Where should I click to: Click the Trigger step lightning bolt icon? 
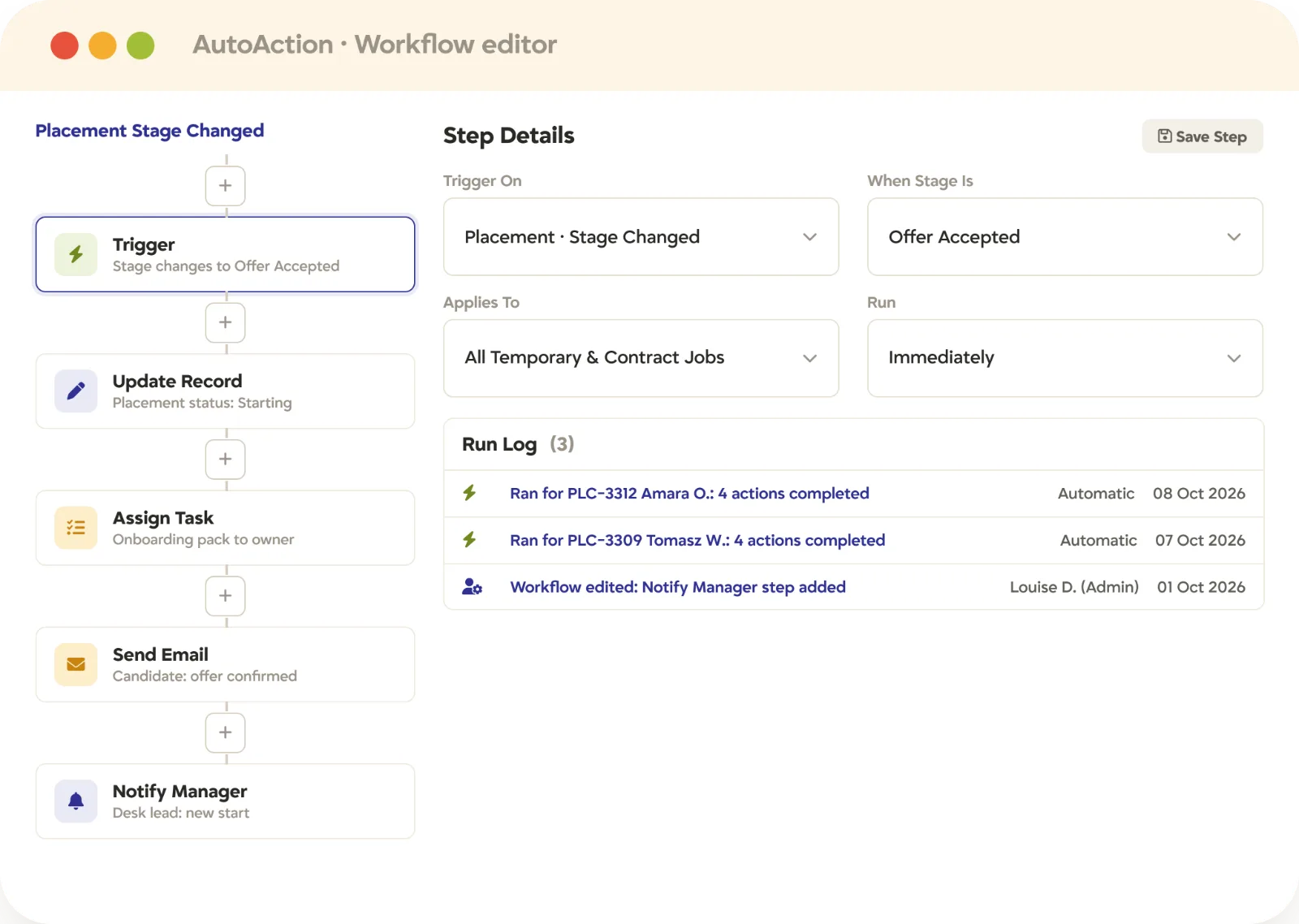pos(76,254)
